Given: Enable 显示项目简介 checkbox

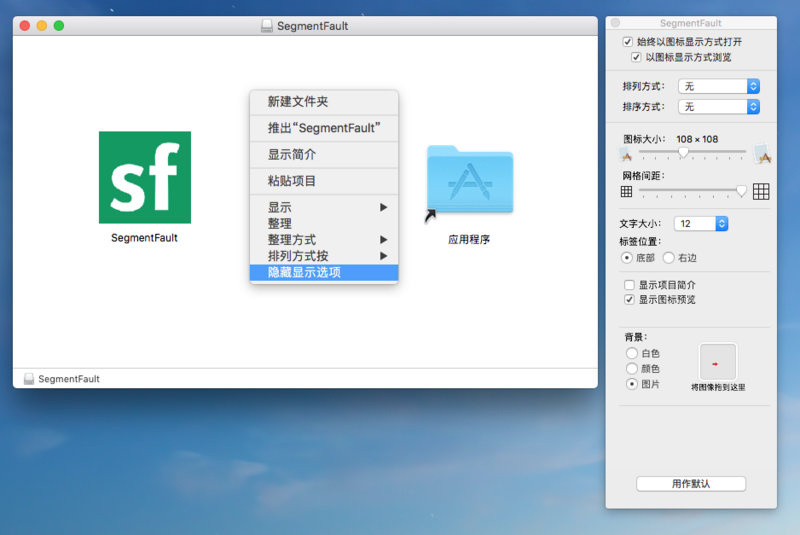Looking at the screenshot, I should 629,285.
